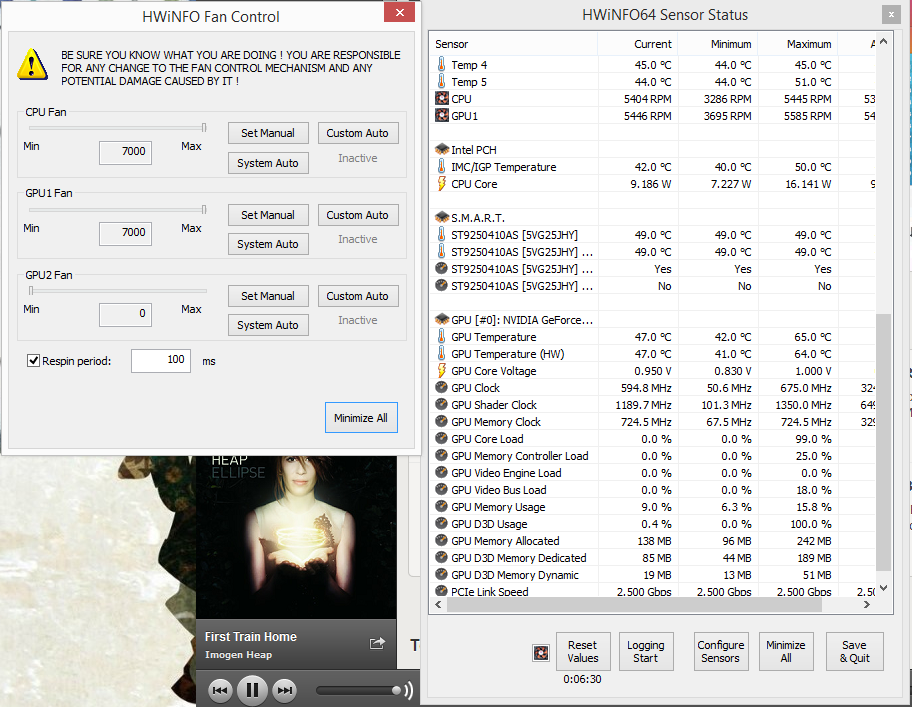This screenshot has width=912, height=707.
Task: Click Custom Auto for the GPU1 Fan
Action: point(357,215)
